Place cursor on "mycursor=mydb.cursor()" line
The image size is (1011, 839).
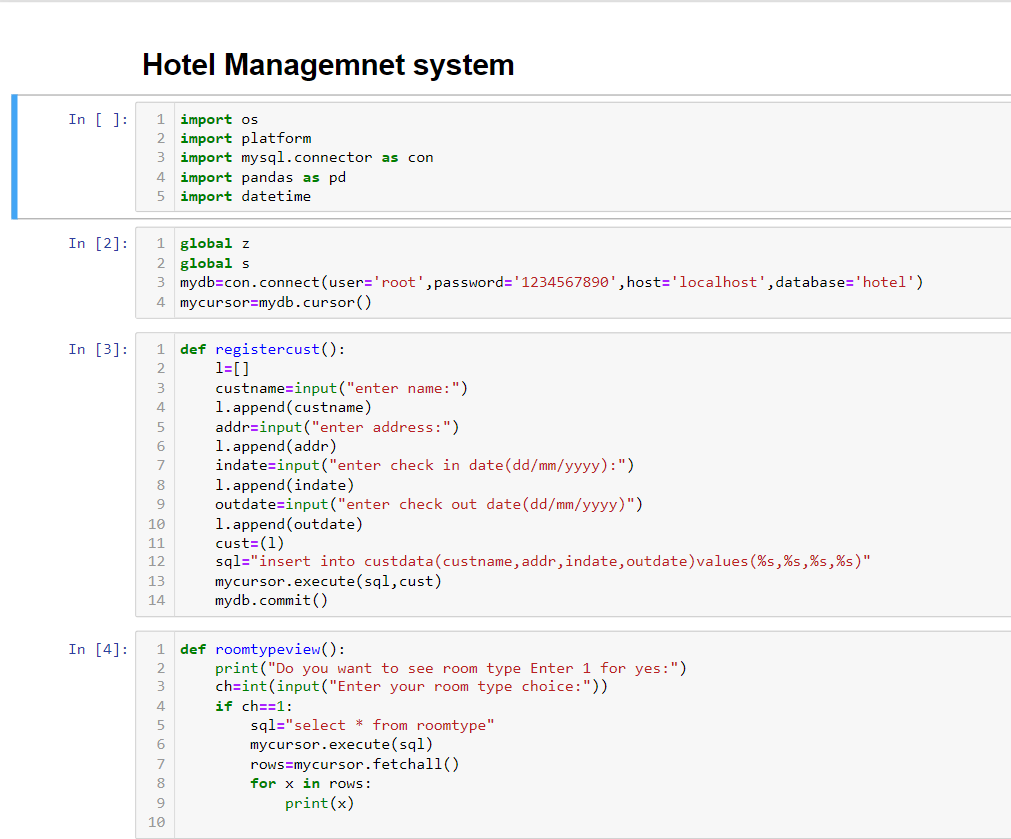click(275, 302)
